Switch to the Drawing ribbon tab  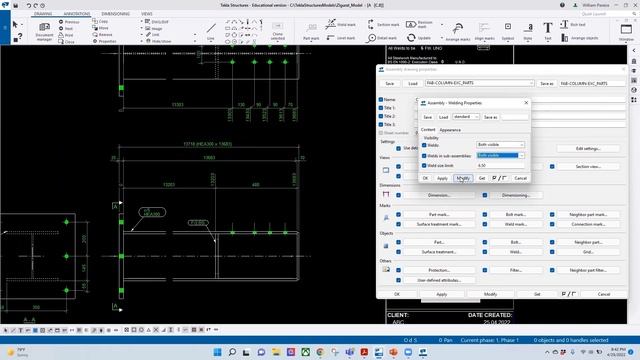pyautogui.click(x=43, y=14)
